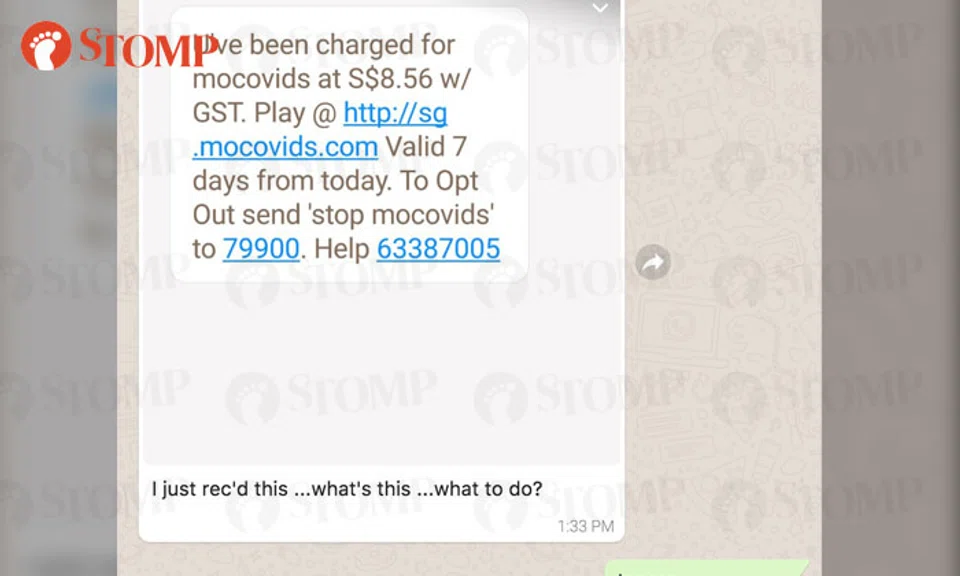The image size is (960, 576).
Task: Click the 'Valid 7 days from today' text
Action: pyautogui.click(x=335, y=164)
